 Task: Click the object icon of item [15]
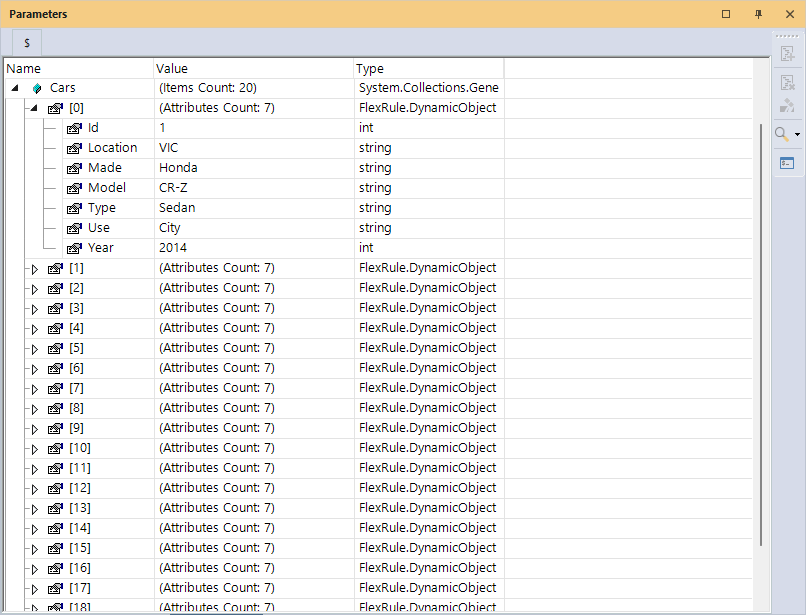pos(56,549)
